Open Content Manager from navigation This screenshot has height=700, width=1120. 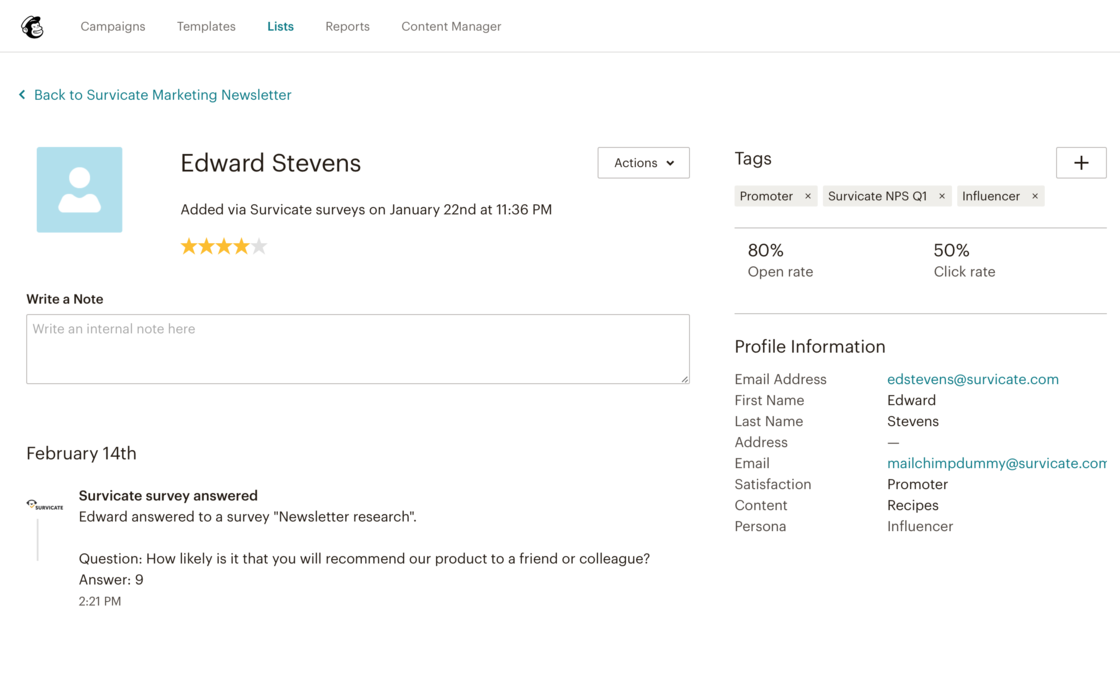pos(451,27)
